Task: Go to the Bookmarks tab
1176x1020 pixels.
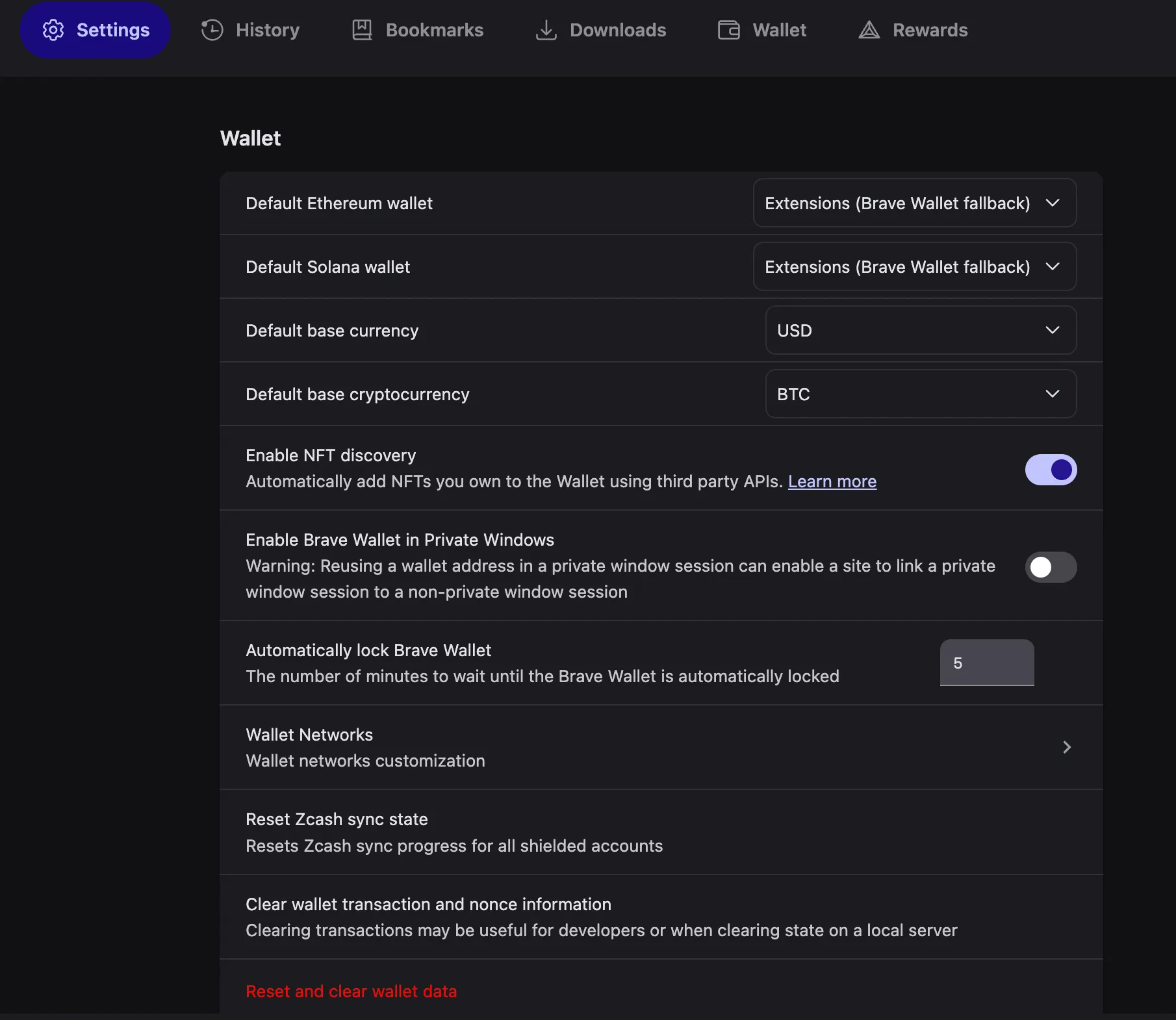Action: (418, 30)
